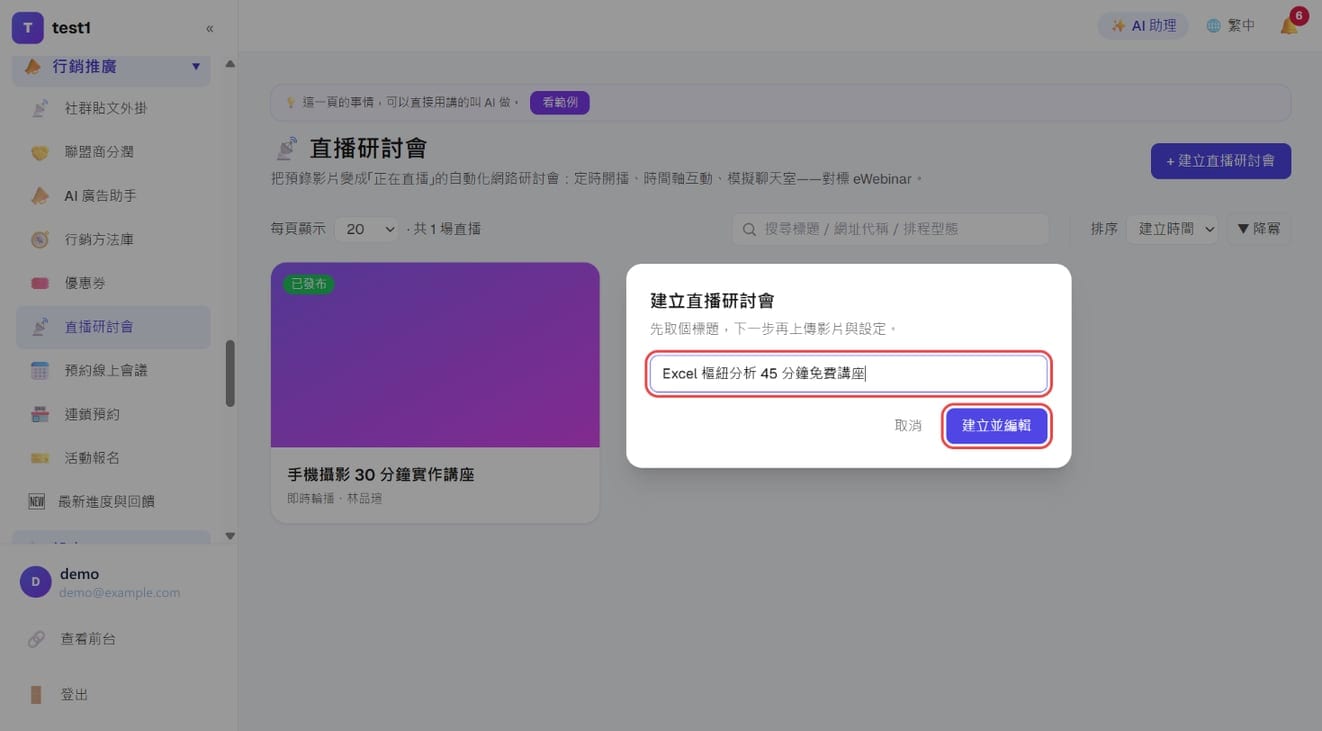Screen dimensions: 1322x731
Task: Go to 活動報名 menu item
Action: (x=113, y=458)
